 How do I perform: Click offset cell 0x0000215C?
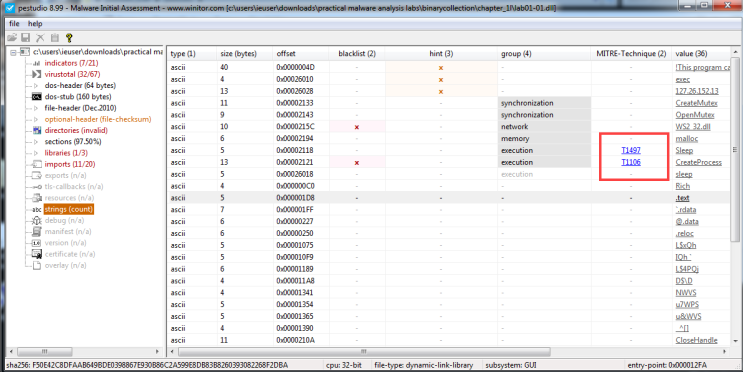point(295,127)
